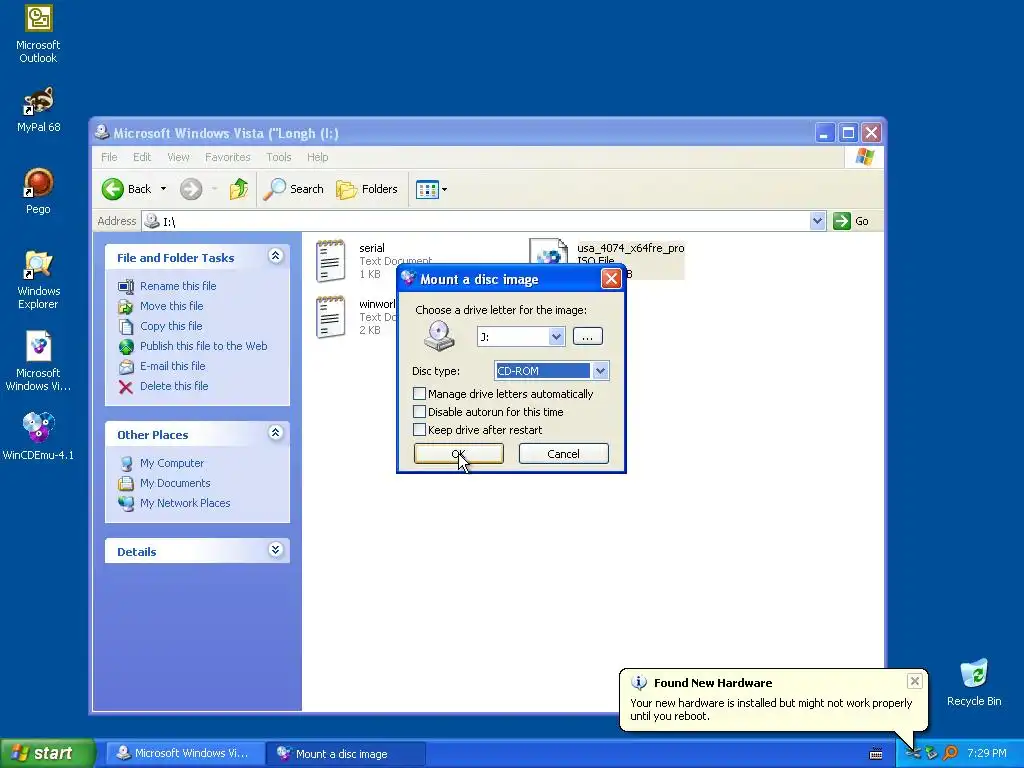Select the serial text document icon
1024x768 pixels.
point(330,261)
